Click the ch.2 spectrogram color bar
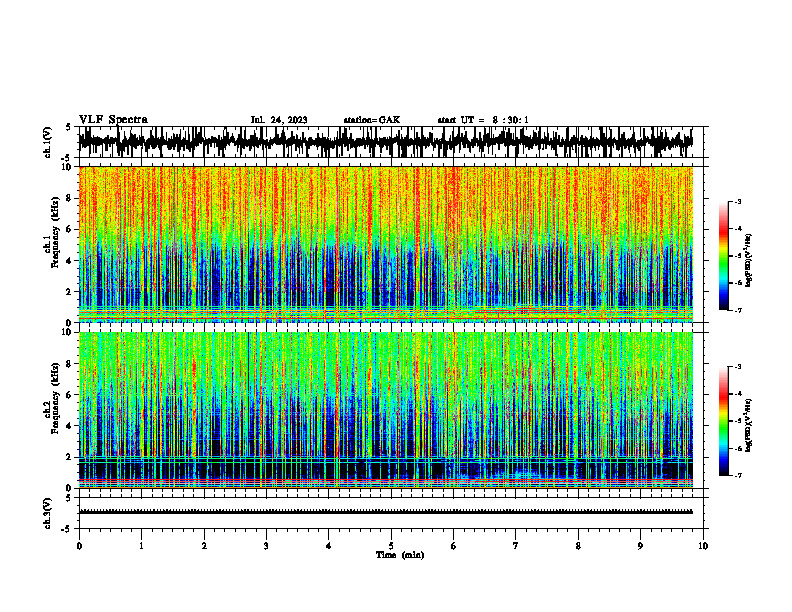This screenshot has width=792, height=612. [x=723, y=421]
